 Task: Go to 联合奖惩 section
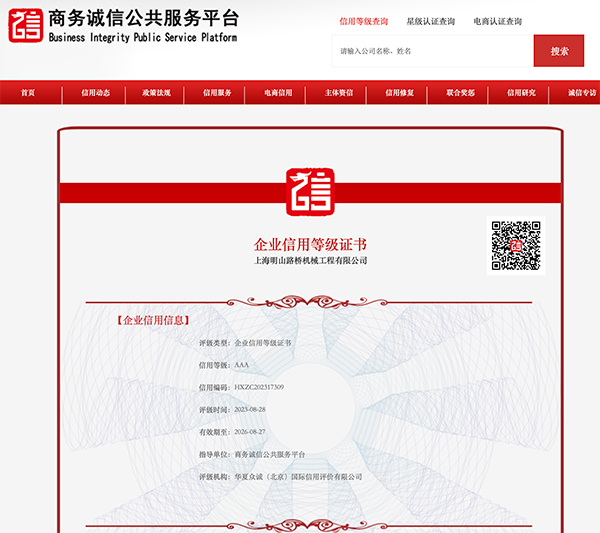point(460,93)
